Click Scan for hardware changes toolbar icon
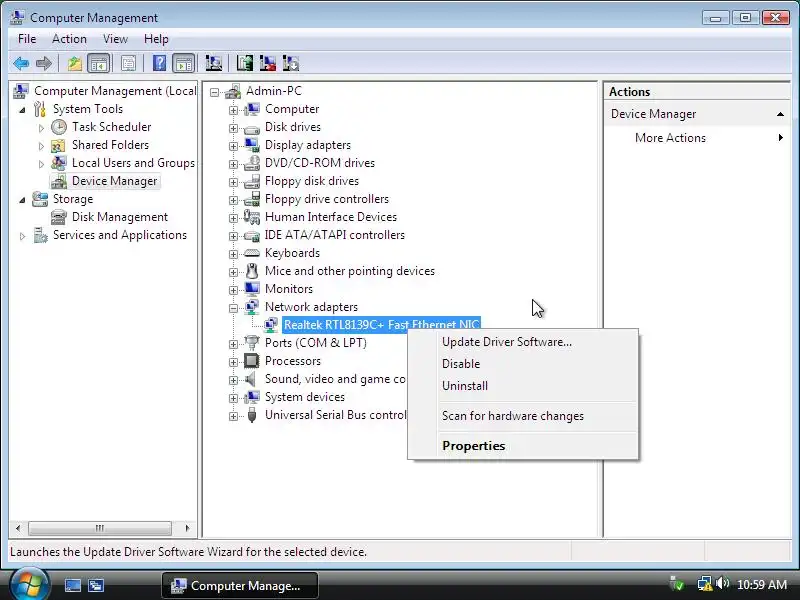 click(x=213, y=63)
